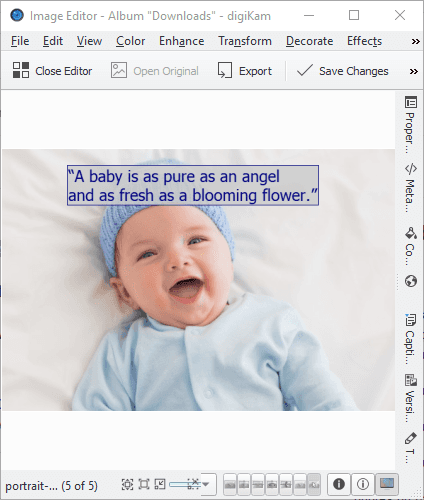The image size is (424, 500).
Task: Open the Metadata sidebar tab
Action: click(411, 187)
